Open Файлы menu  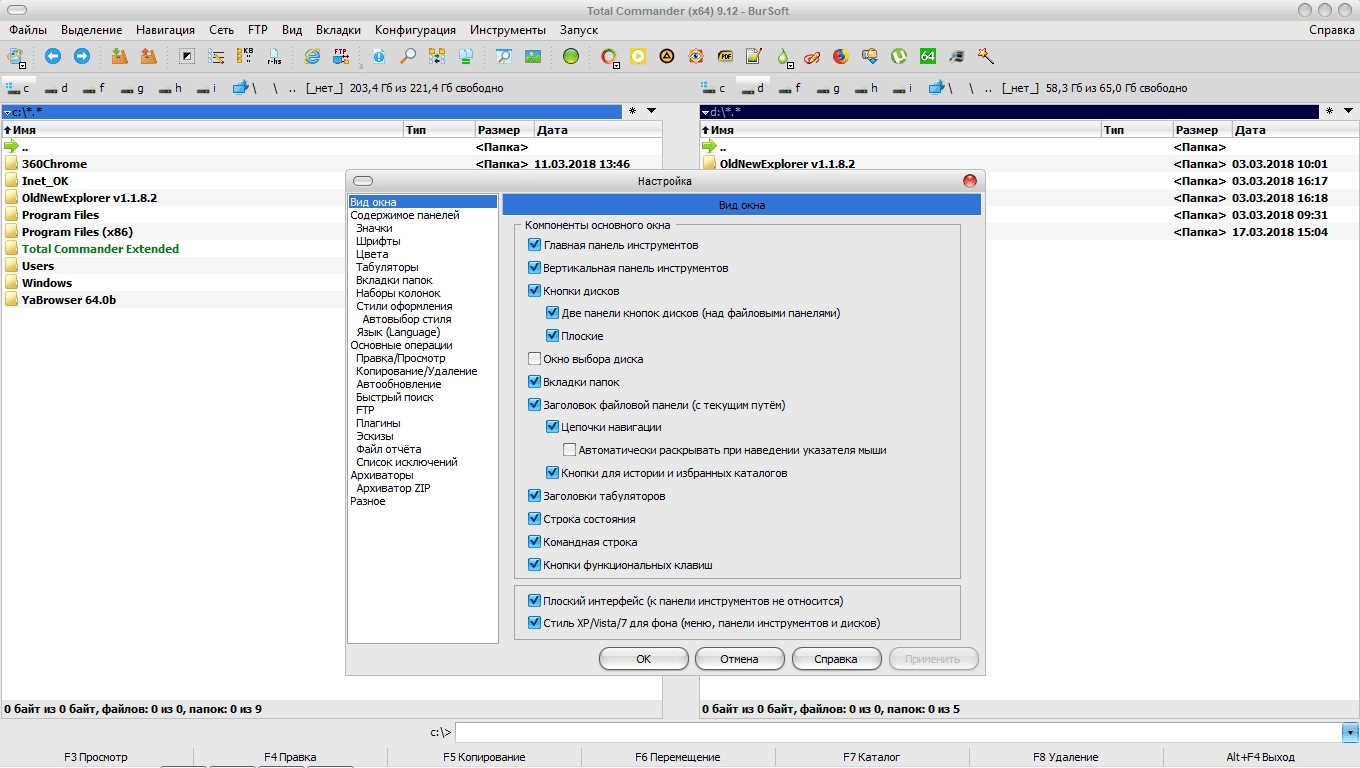point(28,30)
